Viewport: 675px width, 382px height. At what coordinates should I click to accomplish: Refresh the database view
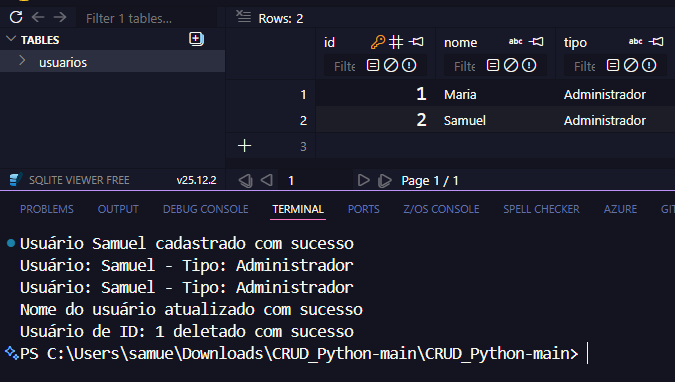click(x=16, y=17)
